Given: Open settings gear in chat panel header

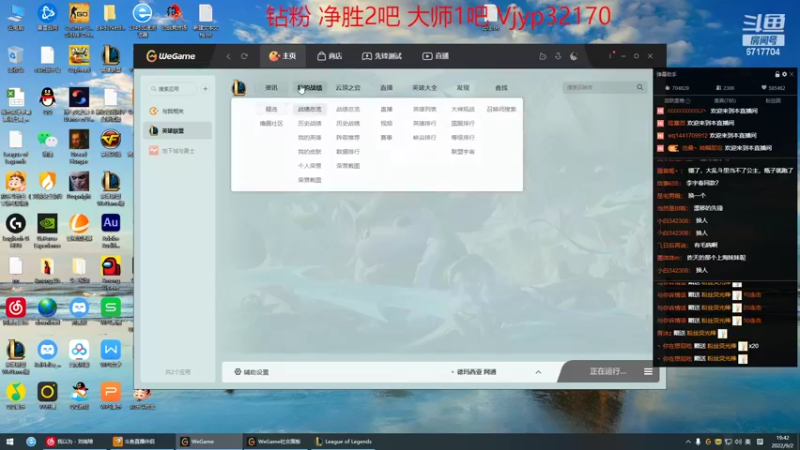Looking at the screenshot, I should 785,74.
